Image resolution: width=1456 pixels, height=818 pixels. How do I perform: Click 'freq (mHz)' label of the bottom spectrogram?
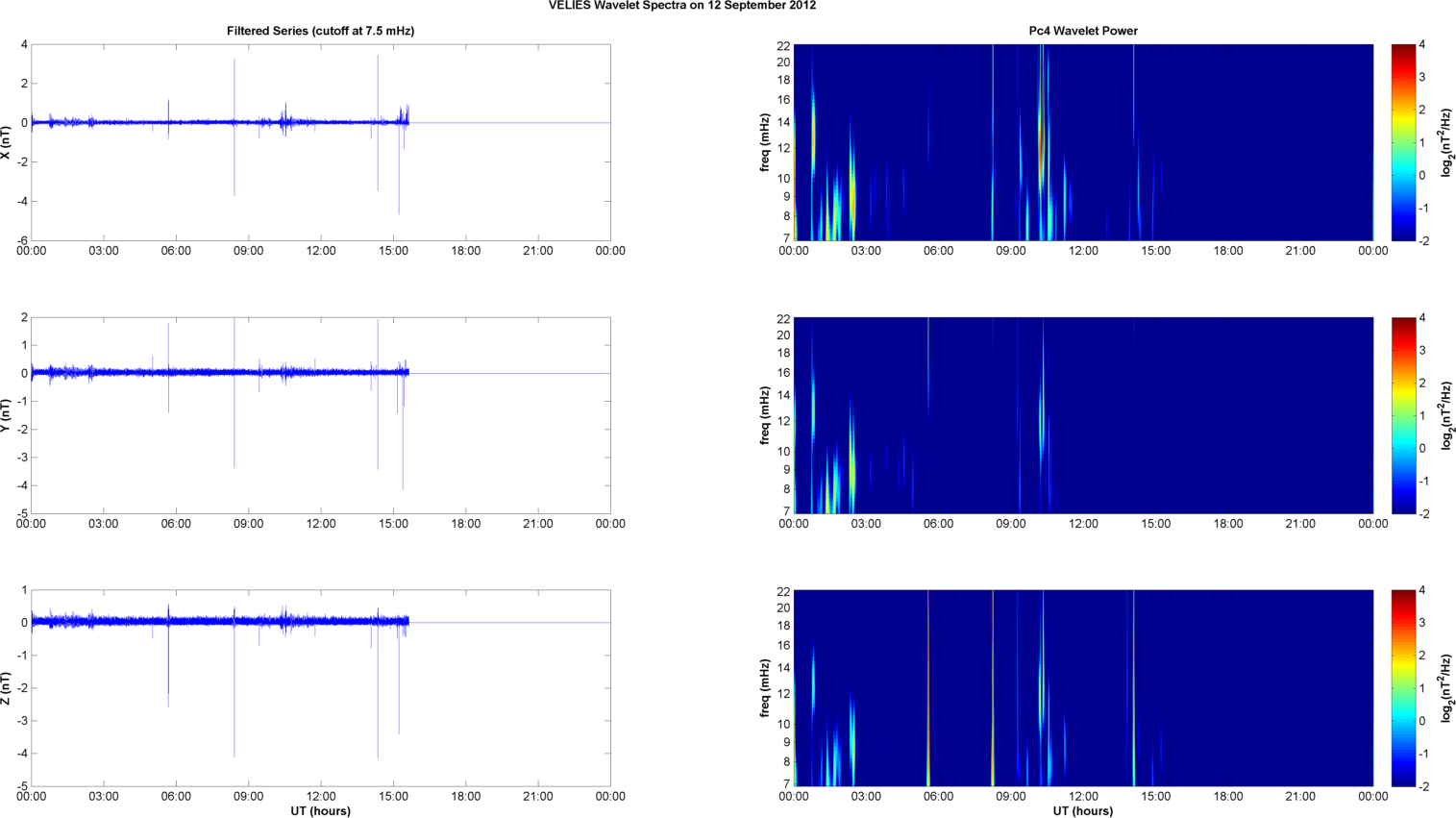coord(764,688)
